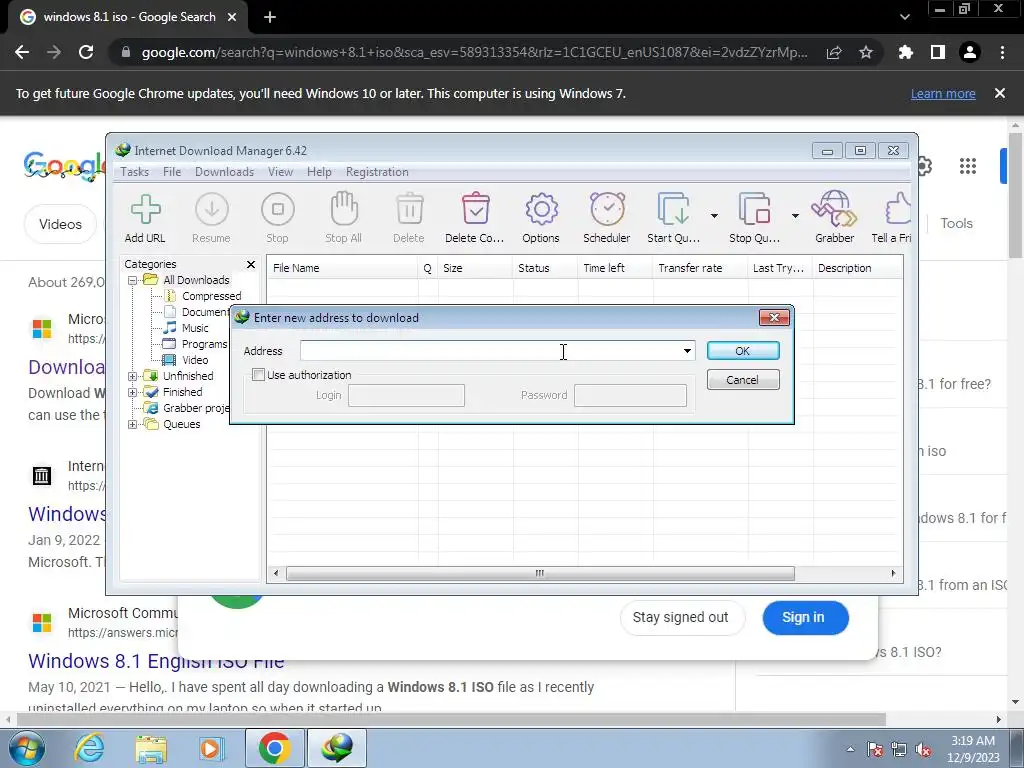Viewport: 1024px width, 768px height.
Task: Dismiss the Chrome update infobar
Action: [x=1000, y=93]
